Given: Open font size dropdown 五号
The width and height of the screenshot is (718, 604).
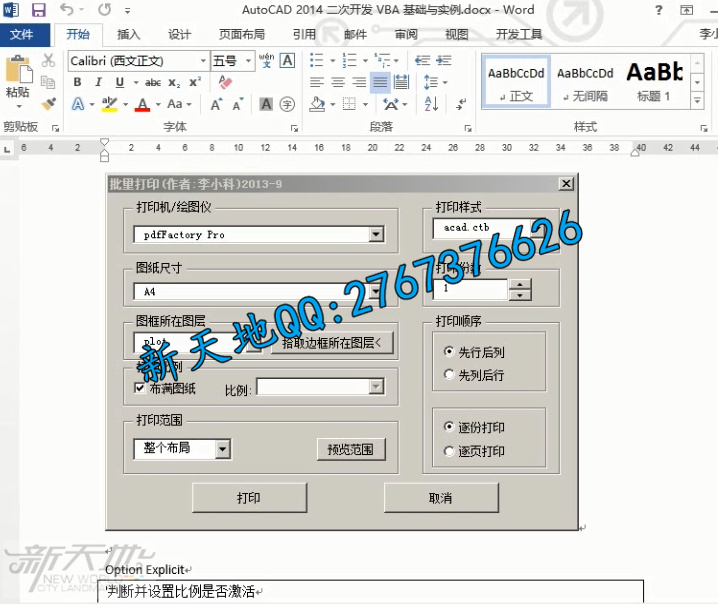Looking at the screenshot, I should coord(248,61).
